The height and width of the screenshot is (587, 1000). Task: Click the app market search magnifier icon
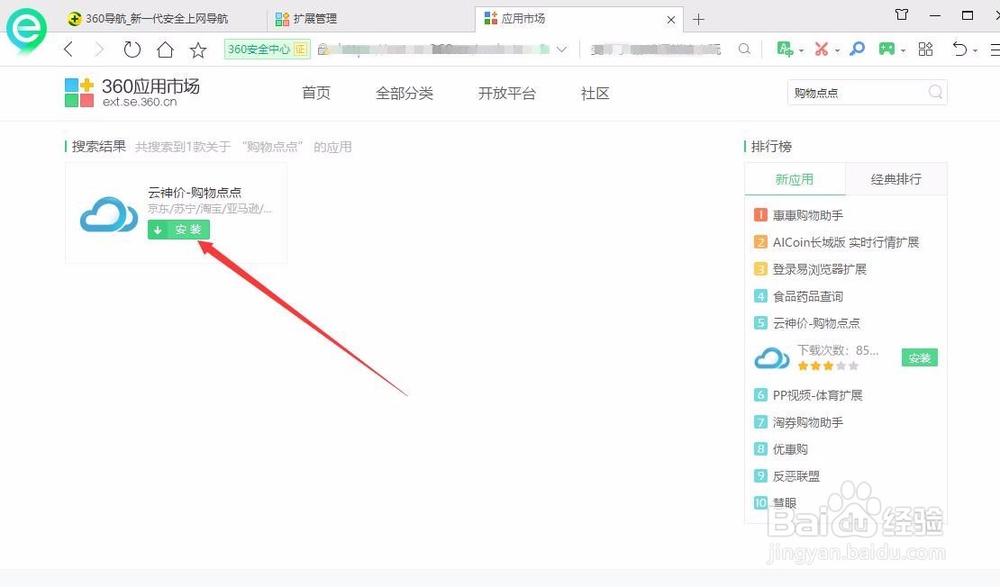click(936, 92)
